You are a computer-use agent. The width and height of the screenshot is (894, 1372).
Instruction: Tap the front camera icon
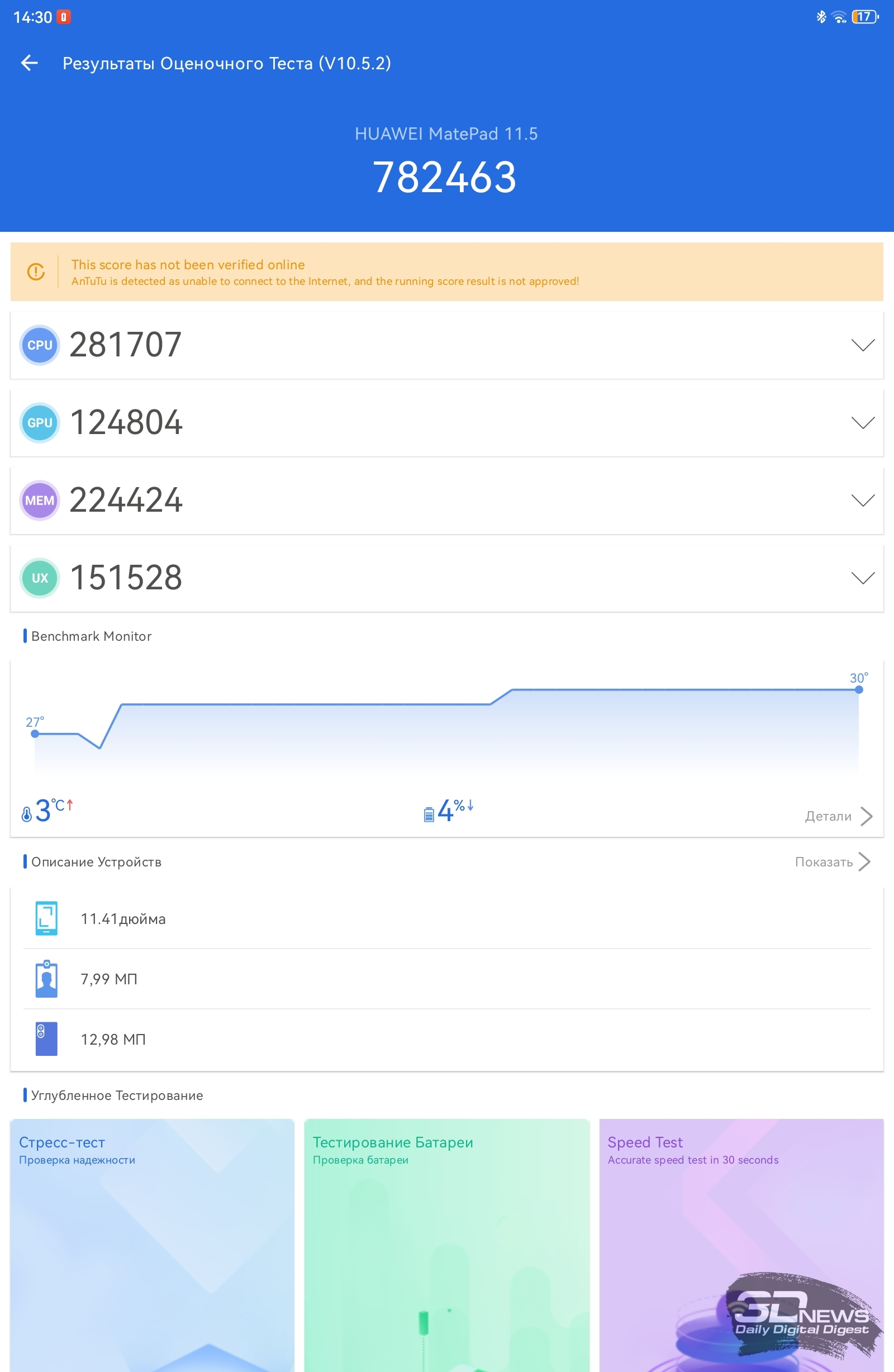pyautogui.click(x=46, y=979)
